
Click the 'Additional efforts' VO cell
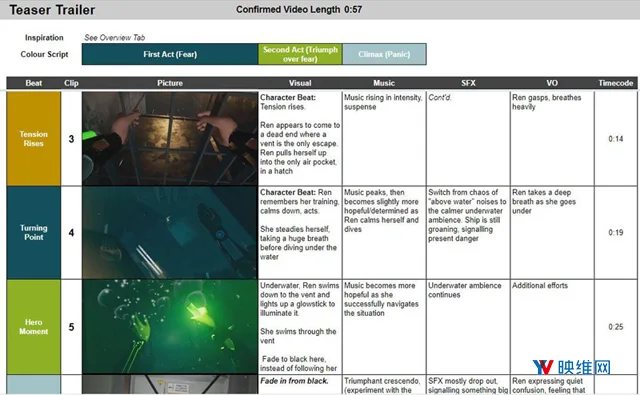click(x=552, y=327)
